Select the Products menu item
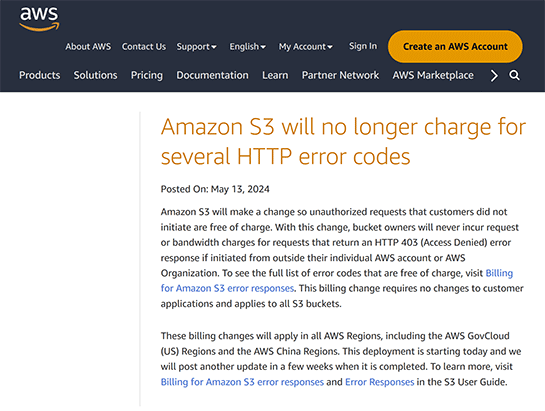 tap(40, 75)
